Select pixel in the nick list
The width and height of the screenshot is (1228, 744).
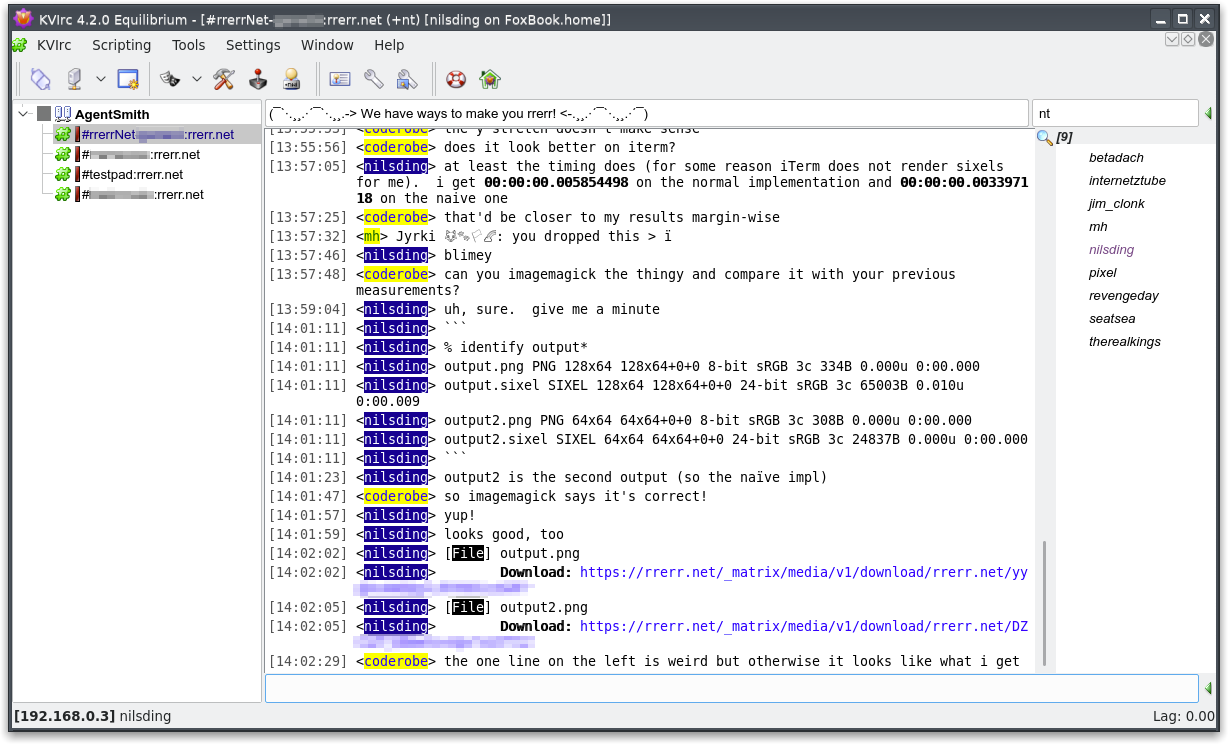tap(1102, 273)
